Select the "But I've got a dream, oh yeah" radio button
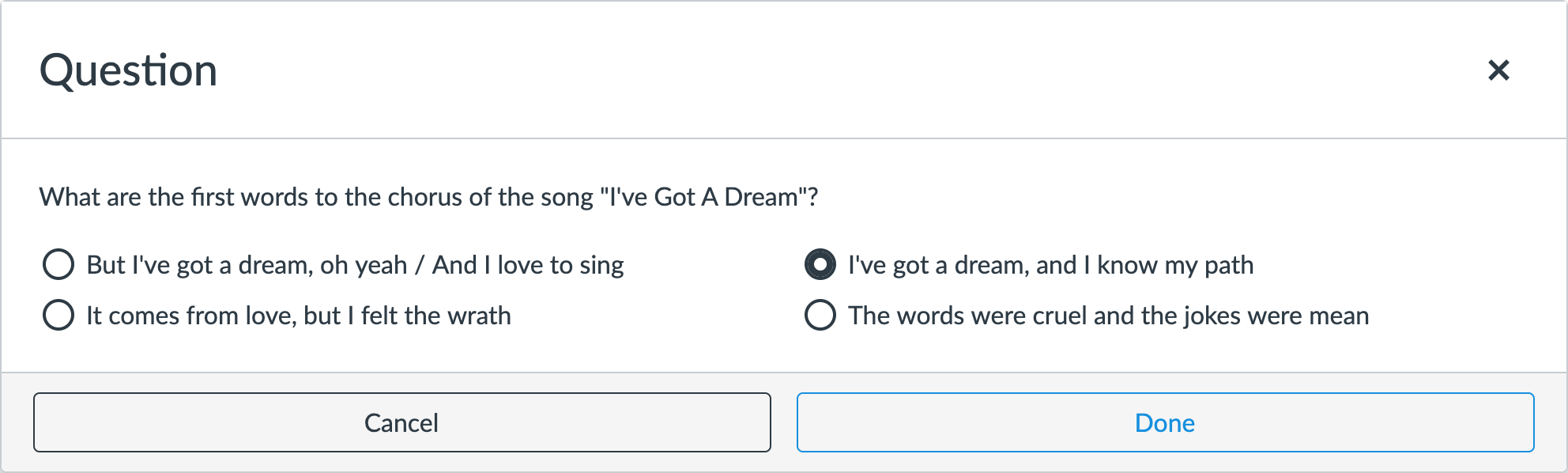 (x=58, y=264)
